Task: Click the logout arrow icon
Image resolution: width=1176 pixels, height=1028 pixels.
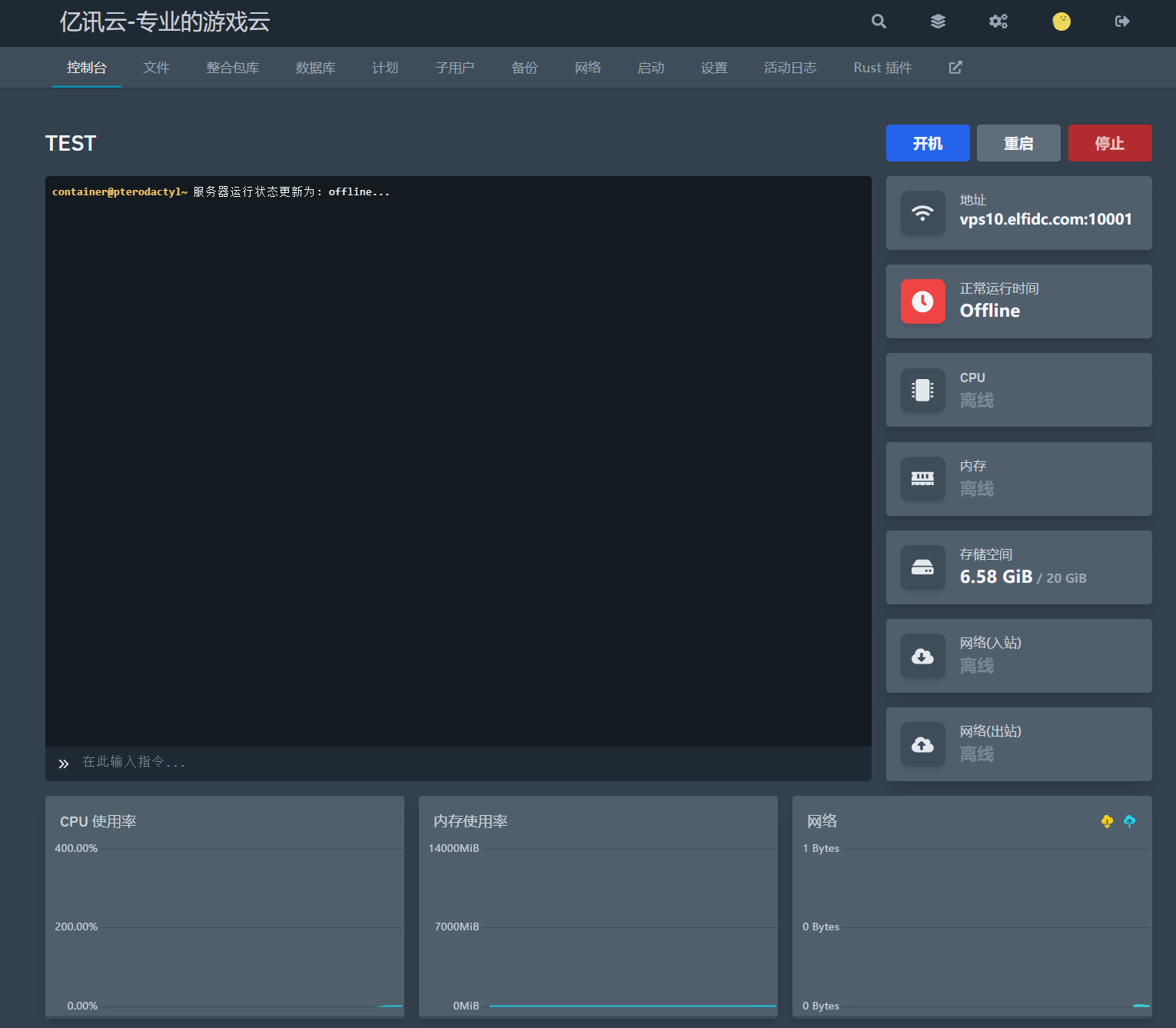Action: click(1122, 22)
